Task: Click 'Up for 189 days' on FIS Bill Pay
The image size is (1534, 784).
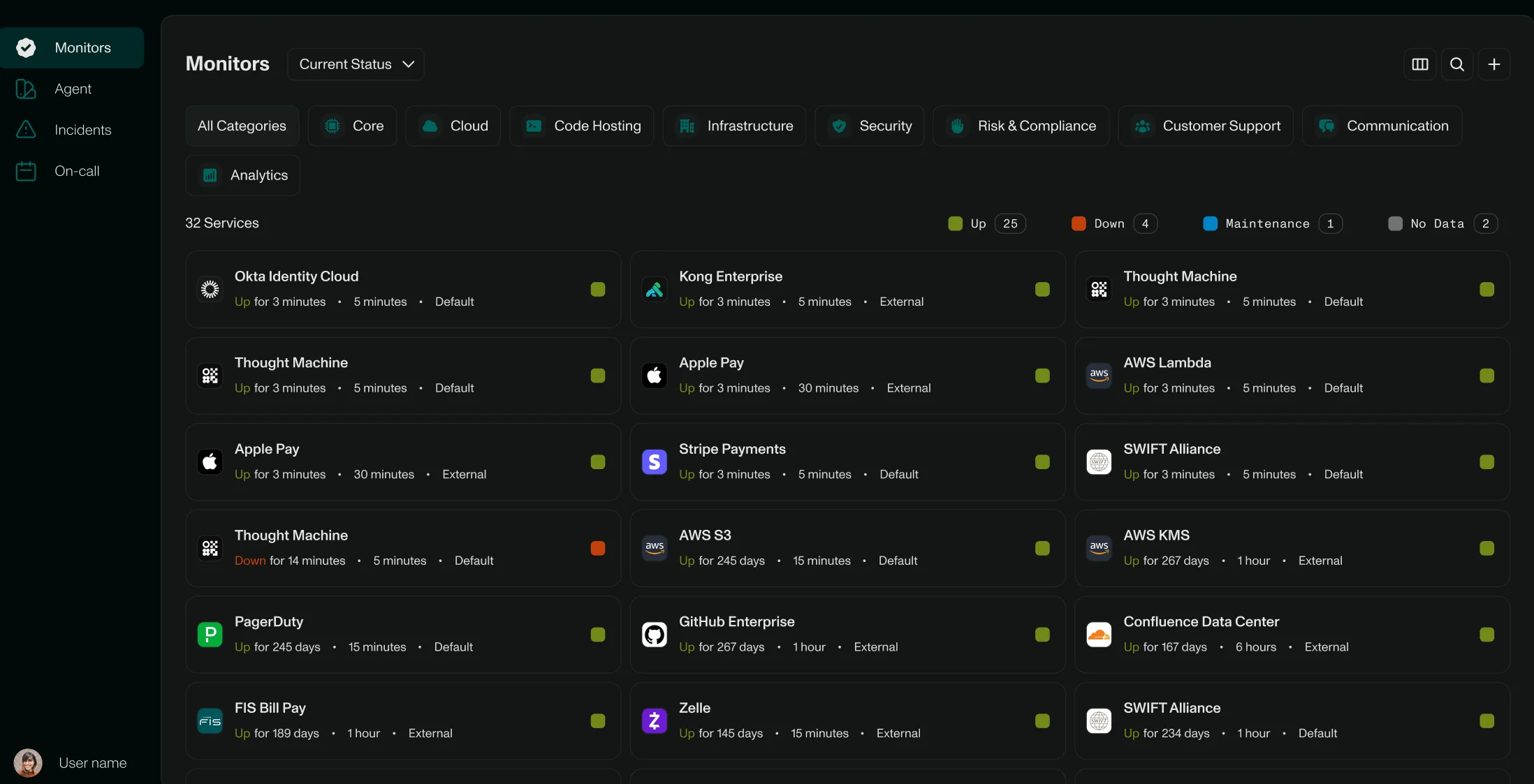Action: click(x=277, y=733)
